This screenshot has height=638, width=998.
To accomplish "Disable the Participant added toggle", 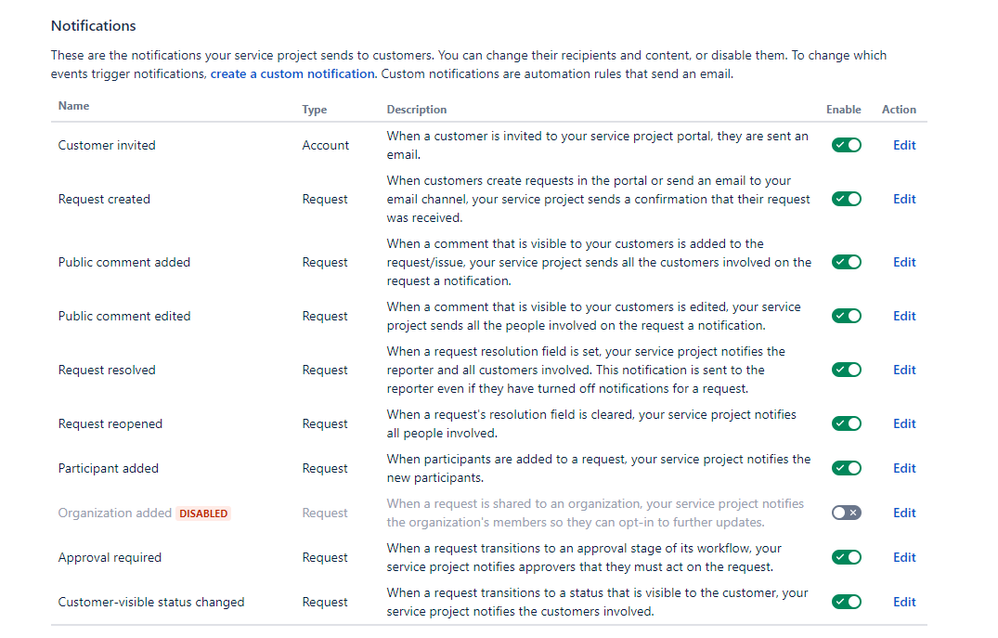I will pyautogui.click(x=846, y=468).
